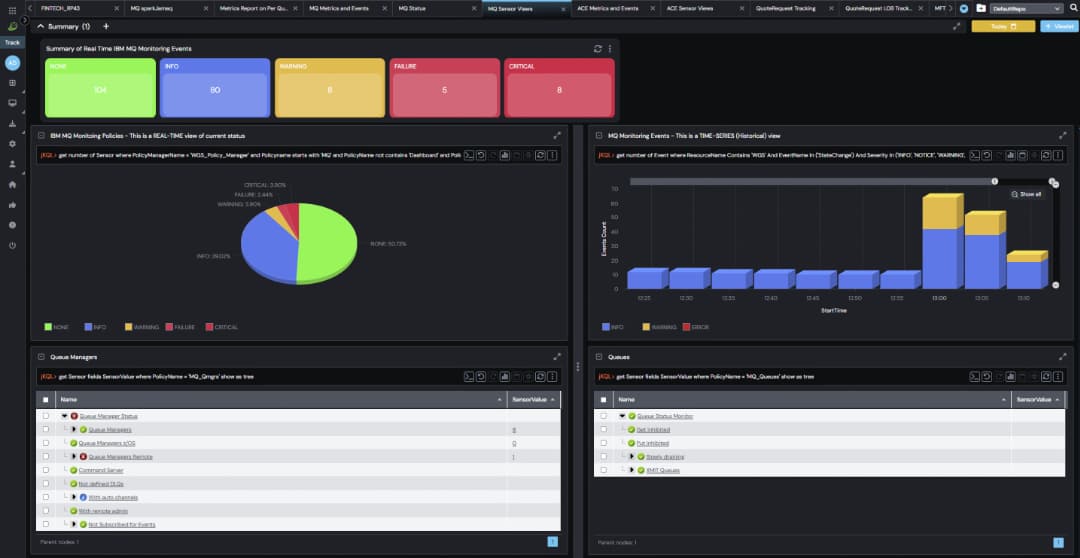Expand the Queues viewlet to fullscreen

pos(1063,357)
